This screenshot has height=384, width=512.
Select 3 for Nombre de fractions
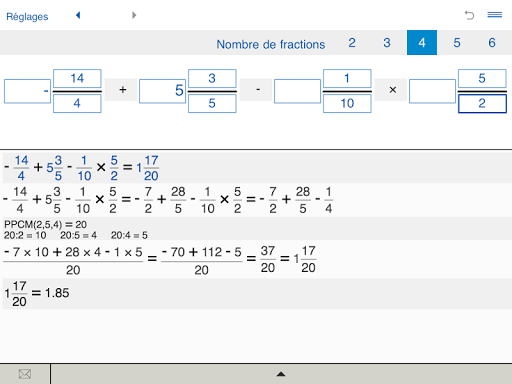pyautogui.click(x=387, y=43)
